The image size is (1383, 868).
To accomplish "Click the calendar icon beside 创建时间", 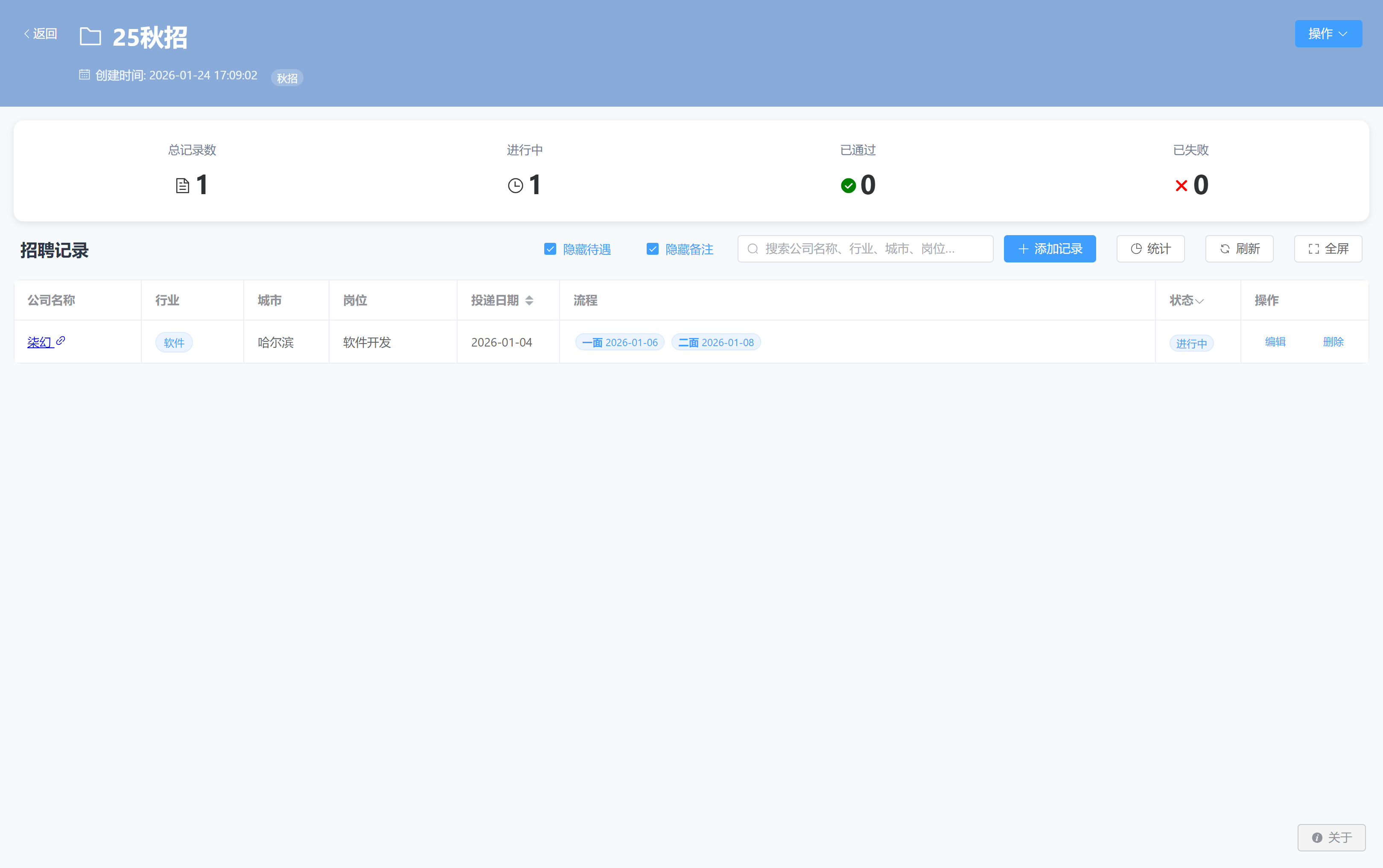I will point(85,75).
